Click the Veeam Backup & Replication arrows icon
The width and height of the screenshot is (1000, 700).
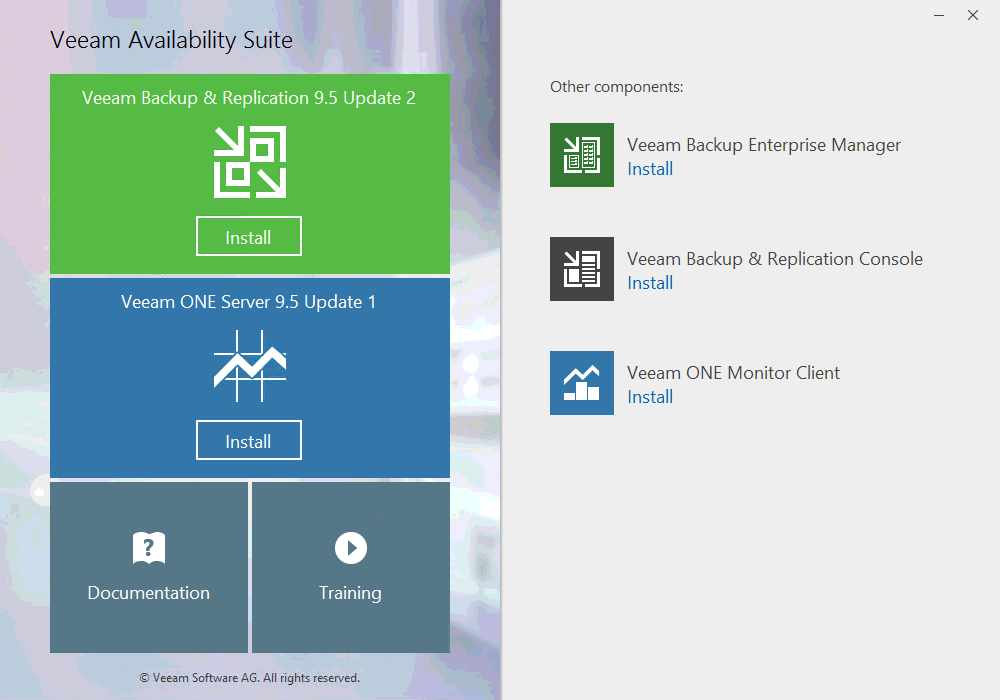249,162
